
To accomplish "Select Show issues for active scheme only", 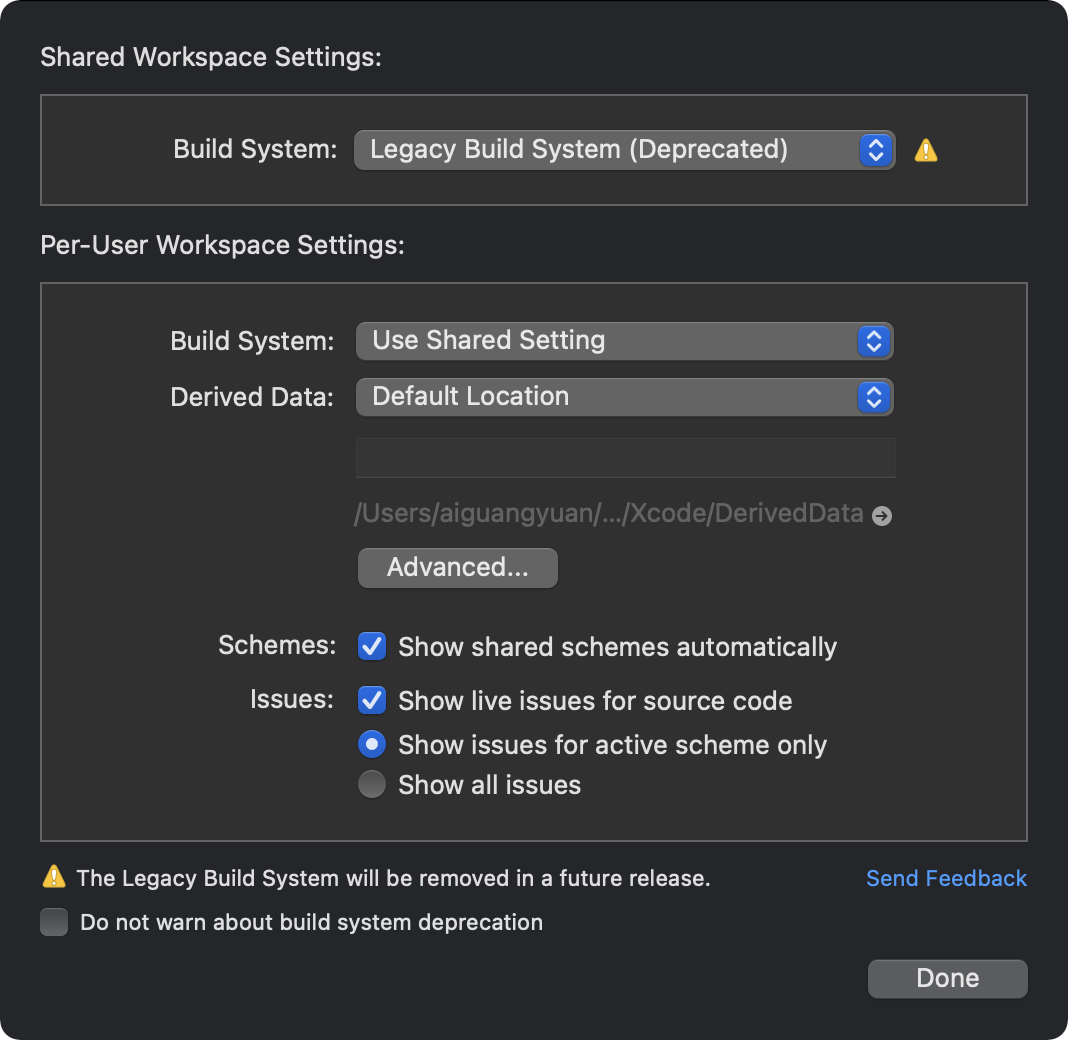I will (x=372, y=744).
